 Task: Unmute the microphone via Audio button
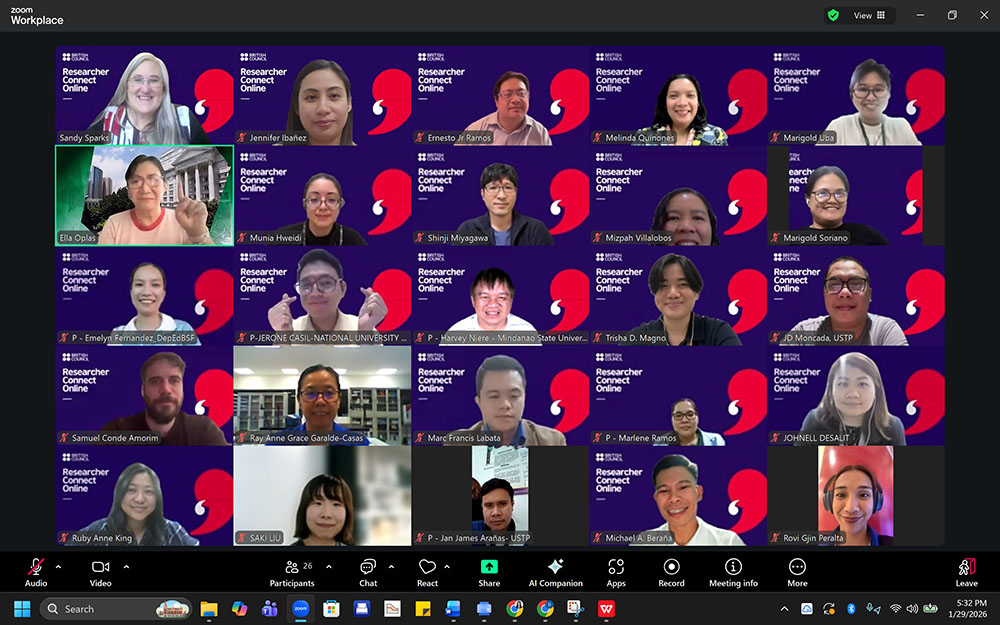(36, 570)
